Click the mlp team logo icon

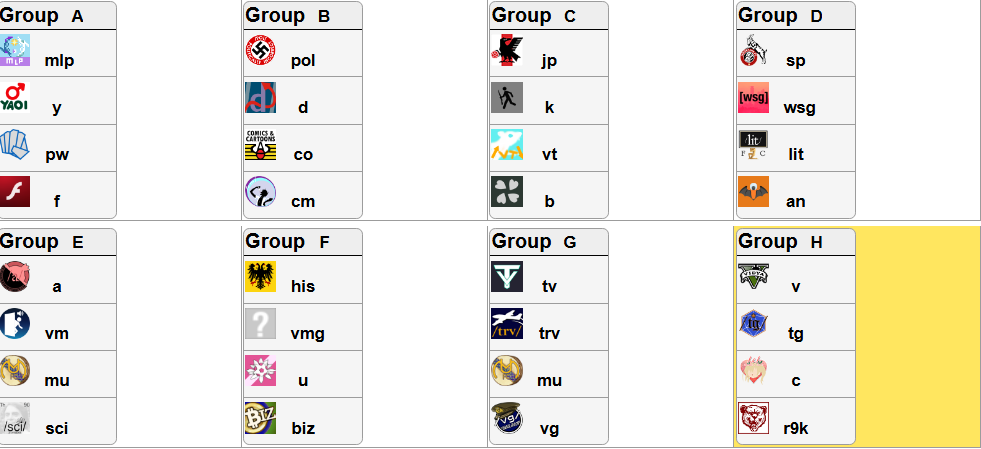[x=14, y=50]
